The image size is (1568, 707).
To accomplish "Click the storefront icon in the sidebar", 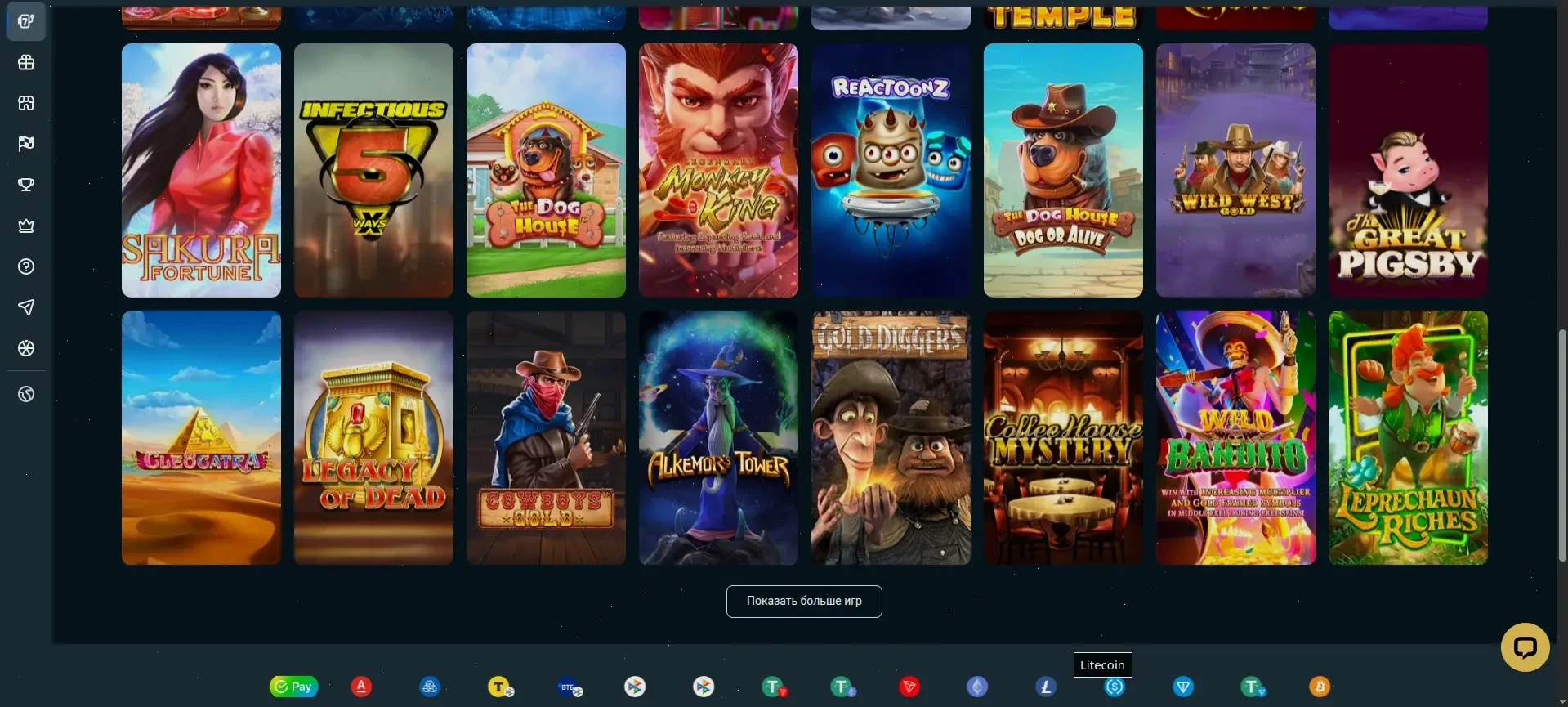I will click(x=26, y=103).
